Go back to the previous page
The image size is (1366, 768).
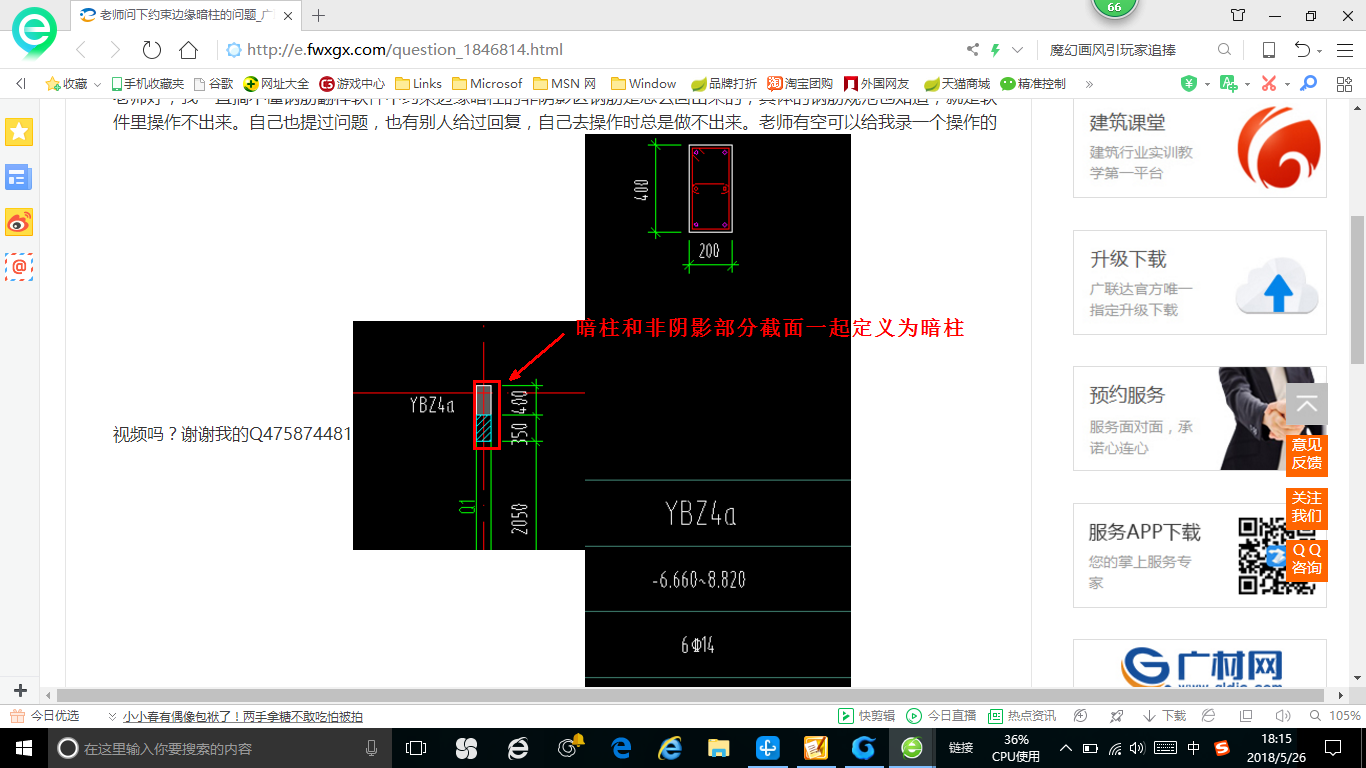click(x=82, y=50)
